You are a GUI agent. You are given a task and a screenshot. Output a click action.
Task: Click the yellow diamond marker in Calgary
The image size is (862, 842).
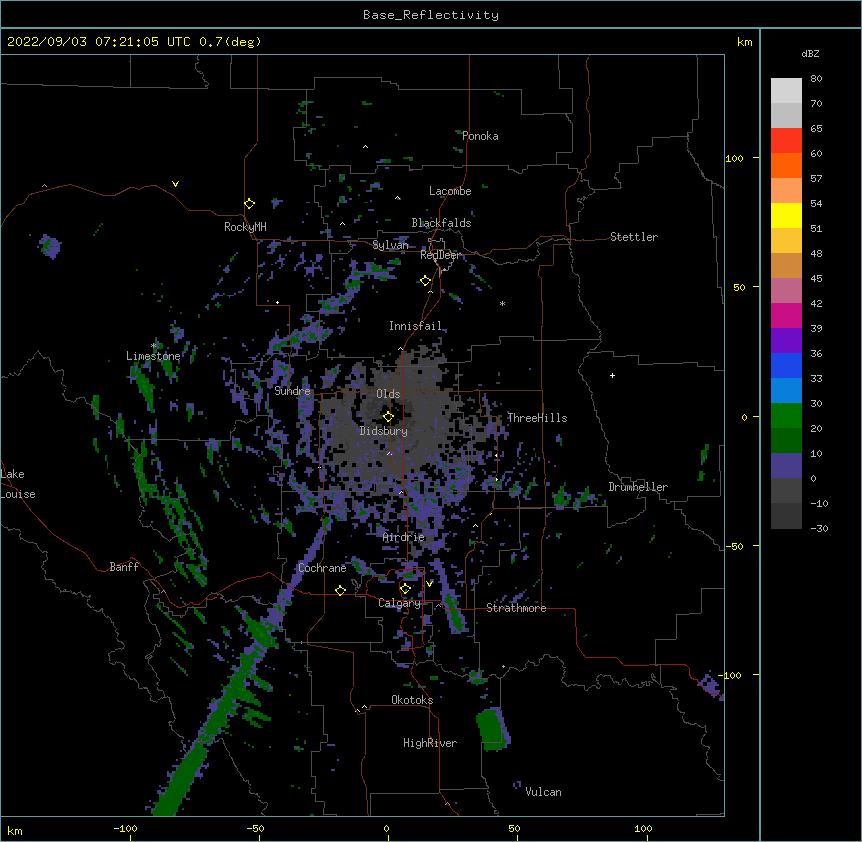(405, 589)
